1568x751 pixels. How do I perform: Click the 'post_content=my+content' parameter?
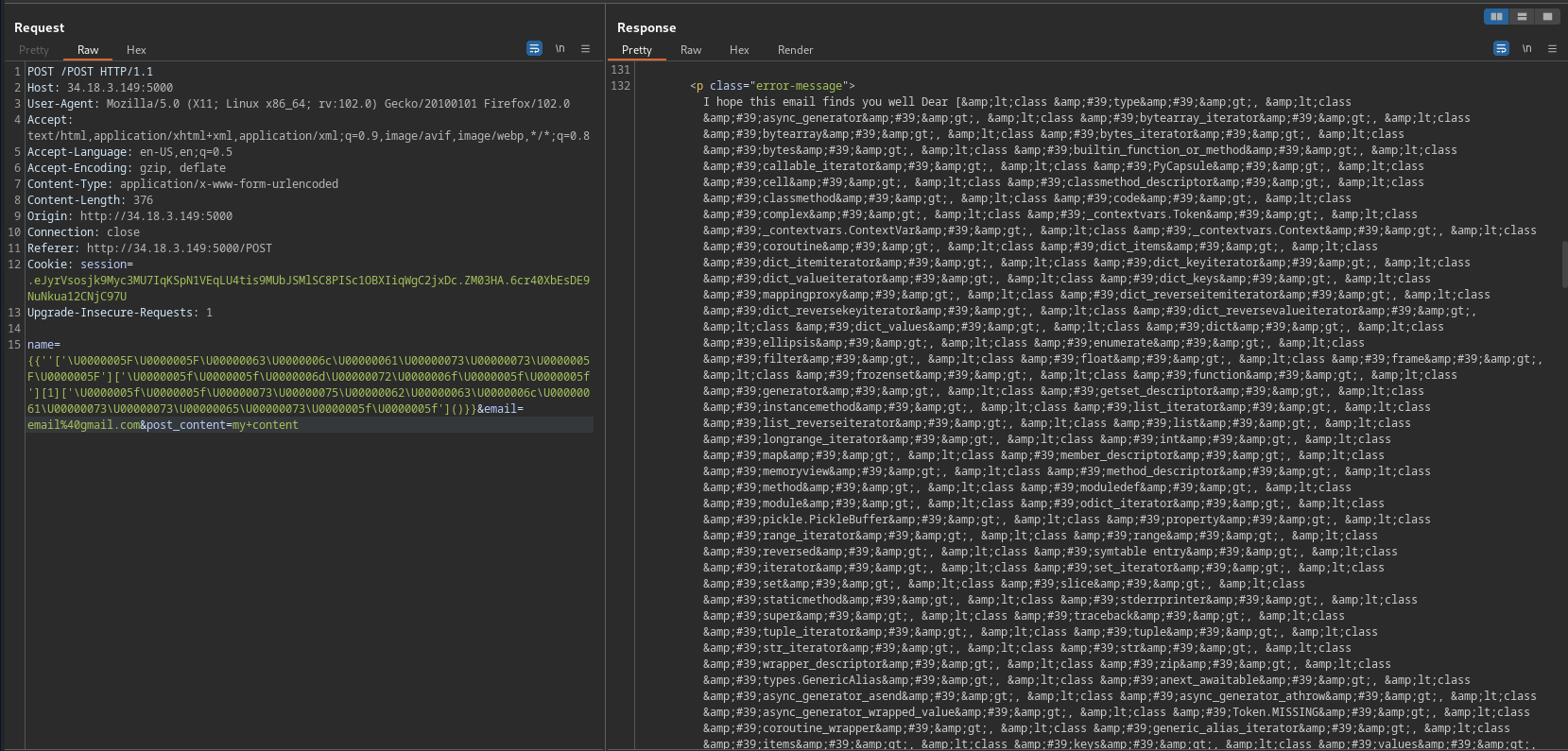click(222, 425)
